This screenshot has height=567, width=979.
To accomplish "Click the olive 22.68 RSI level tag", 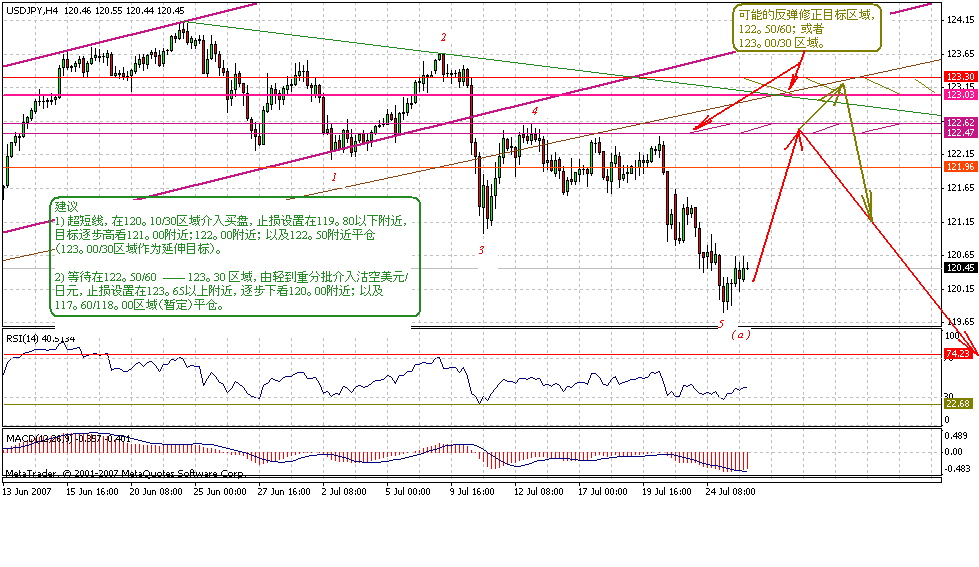I will coord(958,403).
